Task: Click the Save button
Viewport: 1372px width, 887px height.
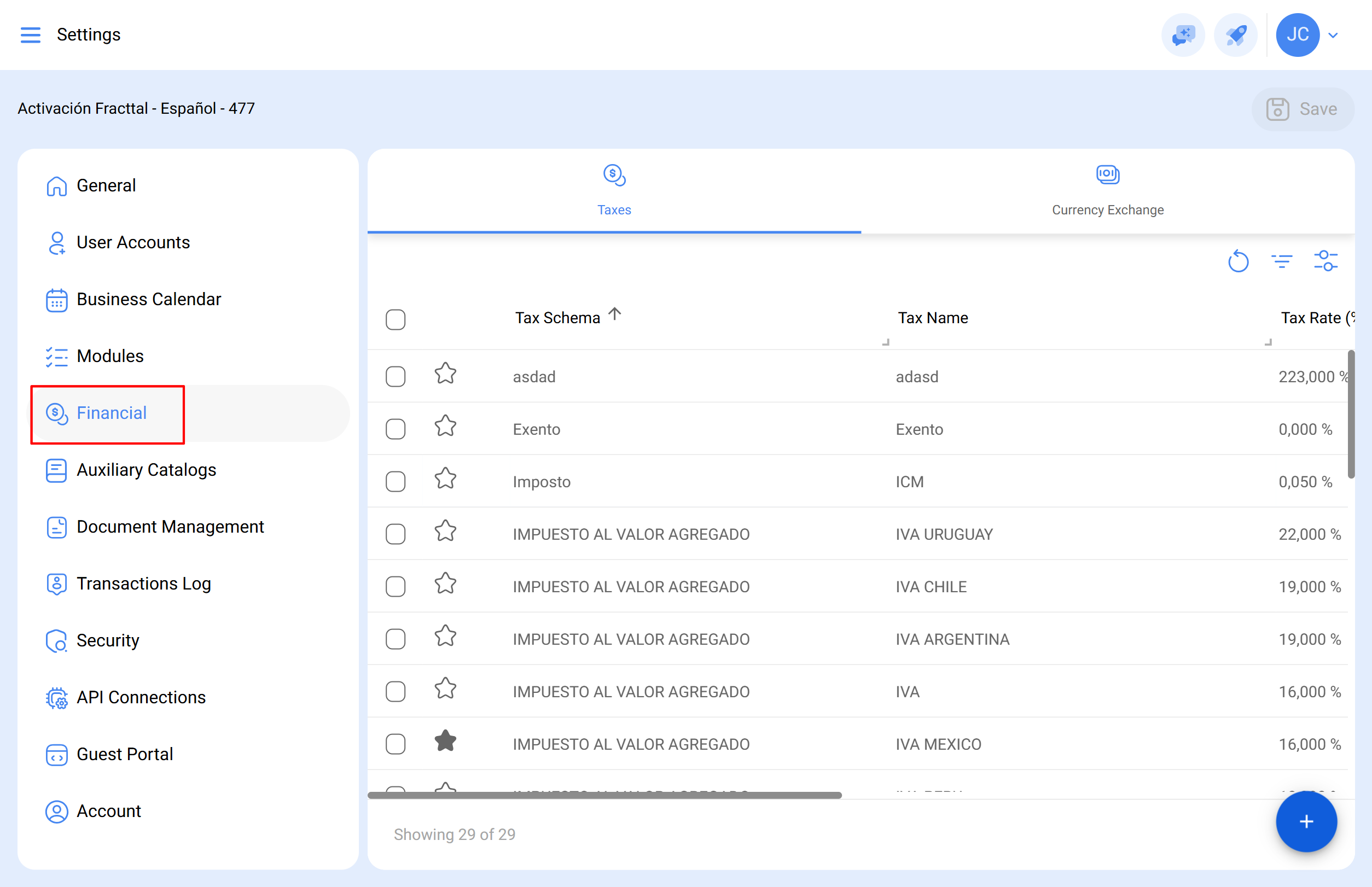Action: [x=1303, y=109]
